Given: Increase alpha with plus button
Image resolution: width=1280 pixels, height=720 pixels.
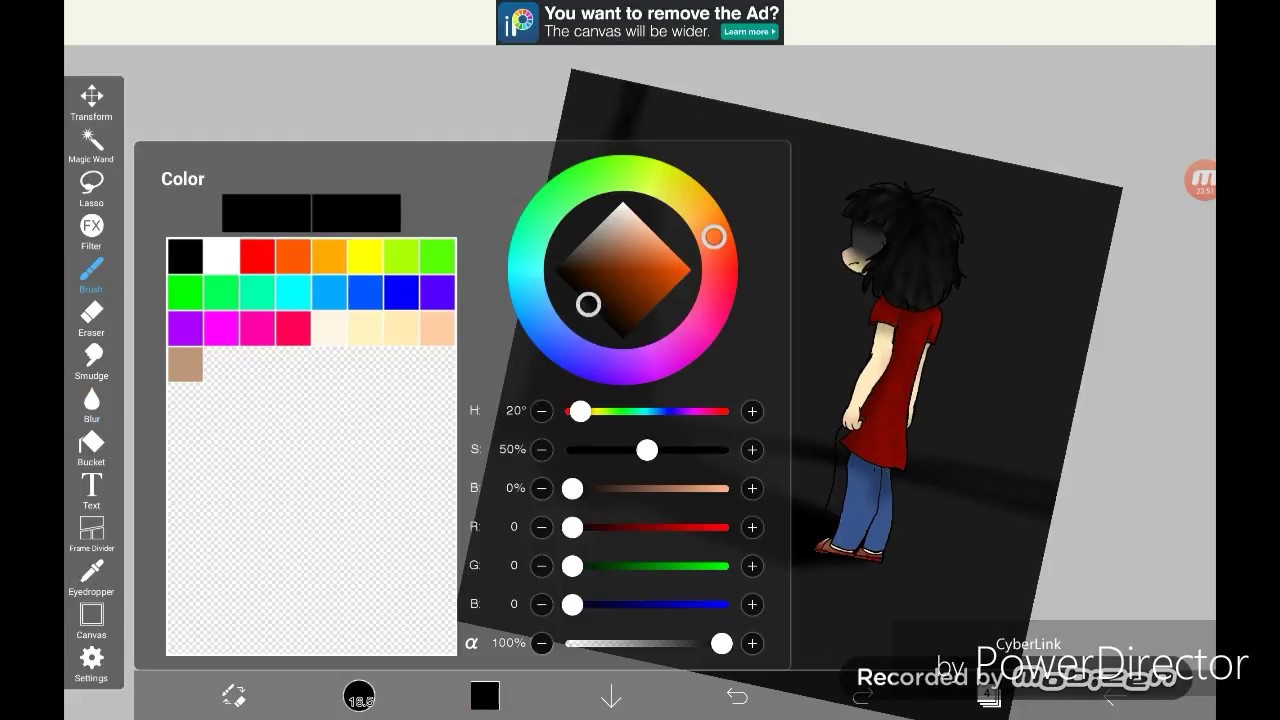Looking at the screenshot, I should tap(752, 643).
